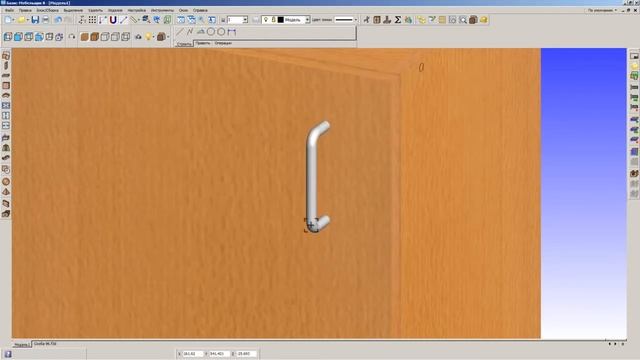The image size is (640, 360).
Task: Switch to the second document tab at the bottom
Action: pyautogui.click(x=45, y=344)
